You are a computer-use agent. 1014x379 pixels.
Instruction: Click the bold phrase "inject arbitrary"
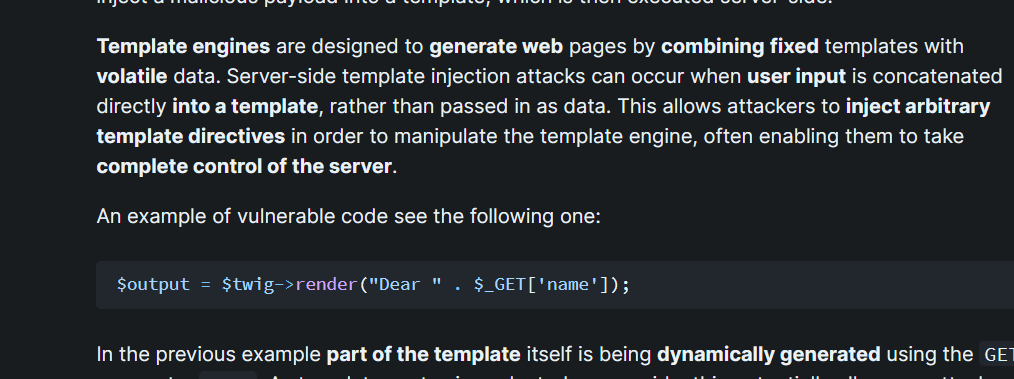pyautogui.click(x=918, y=106)
